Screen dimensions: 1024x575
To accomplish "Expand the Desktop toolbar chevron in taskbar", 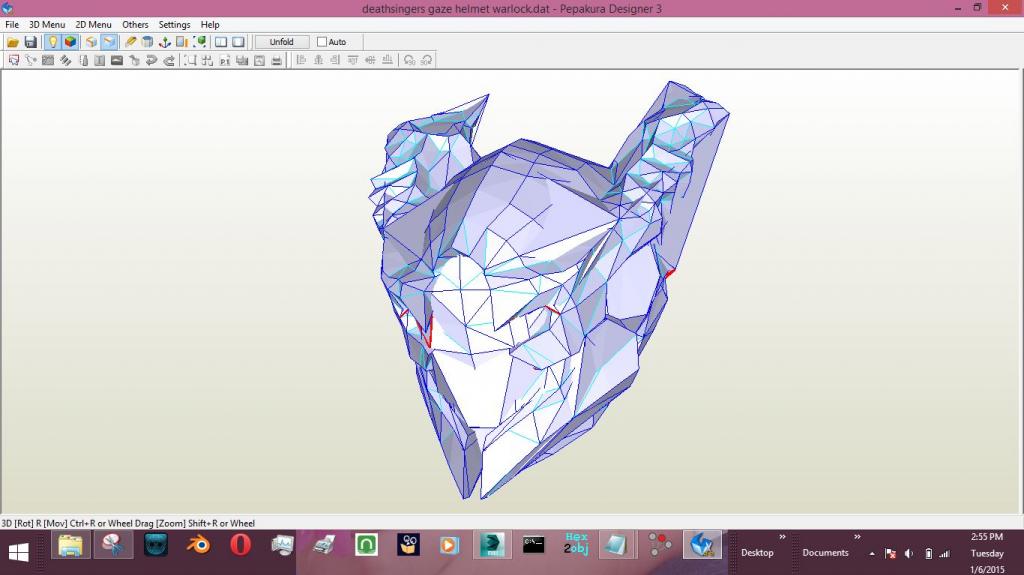I will [x=783, y=537].
